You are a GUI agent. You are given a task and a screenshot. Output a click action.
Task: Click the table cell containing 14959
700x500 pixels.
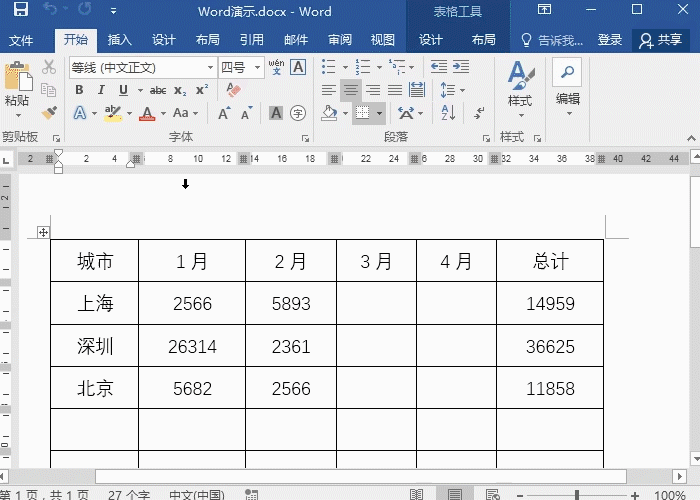coord(550,304)
